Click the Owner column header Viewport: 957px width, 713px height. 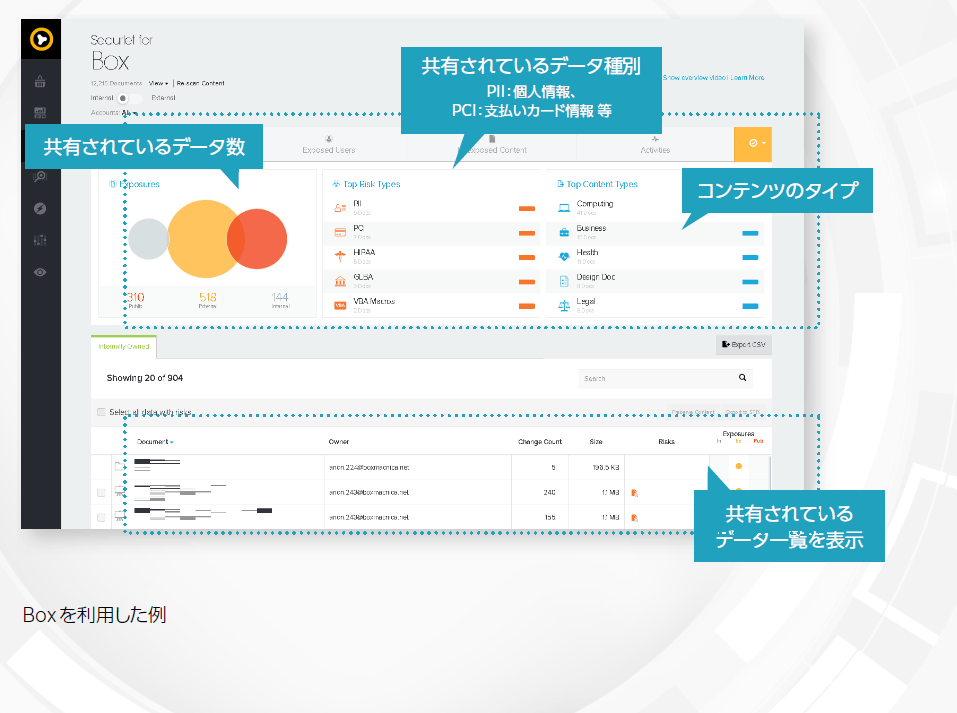(x=339, y=442)
